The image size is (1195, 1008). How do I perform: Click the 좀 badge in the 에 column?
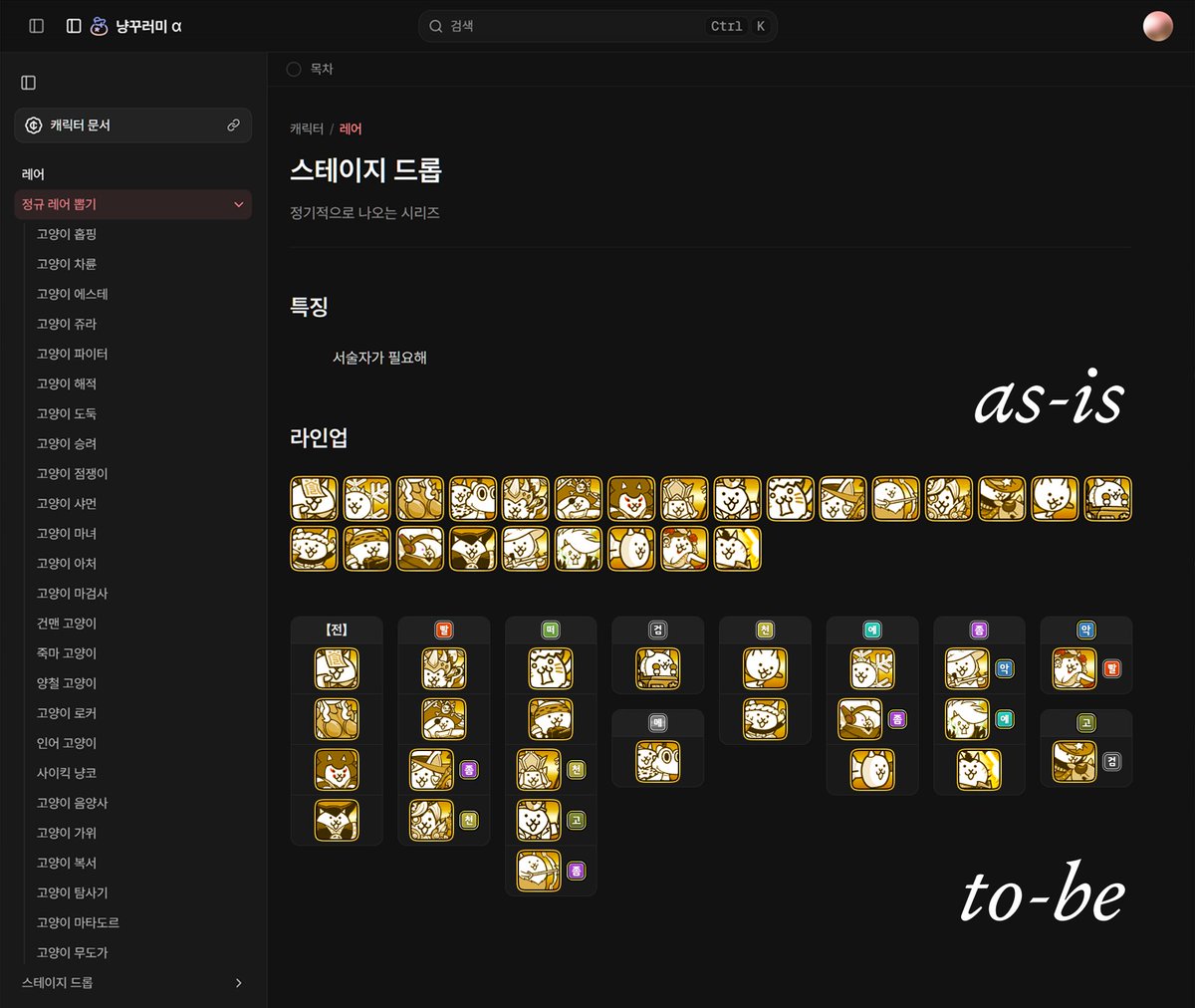pyautogui.click(x=897, y=719)
